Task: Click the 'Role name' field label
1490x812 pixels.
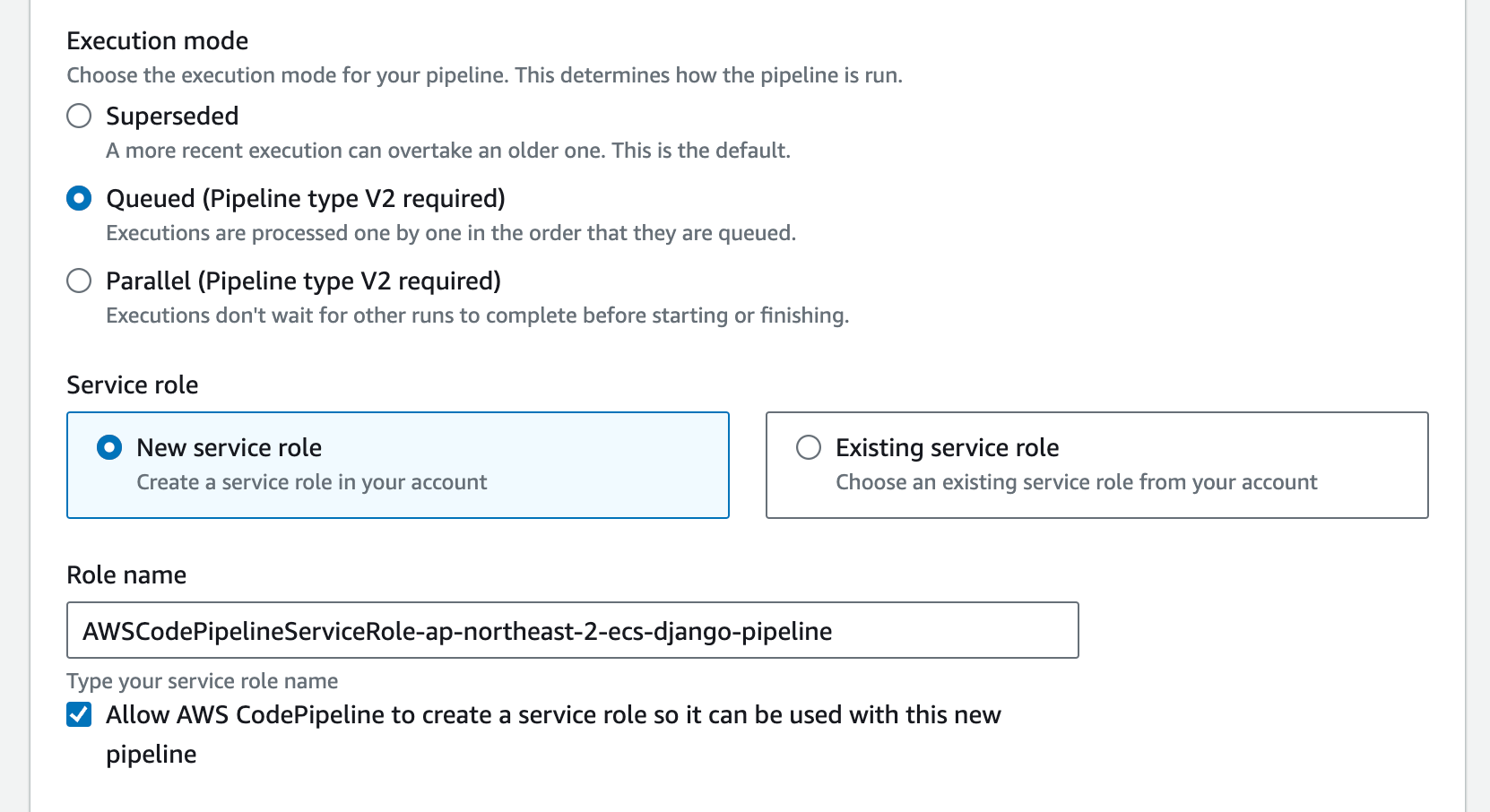Action: [x=126, y=575]
